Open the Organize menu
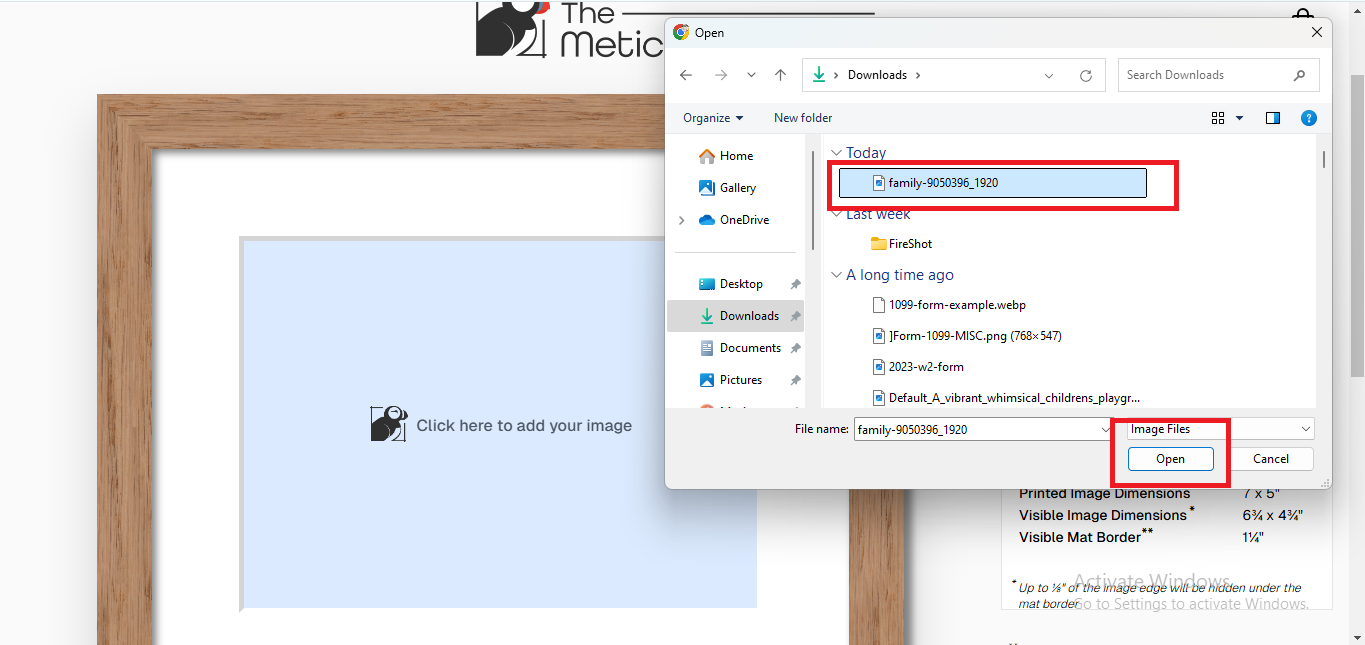 [713, 118]
